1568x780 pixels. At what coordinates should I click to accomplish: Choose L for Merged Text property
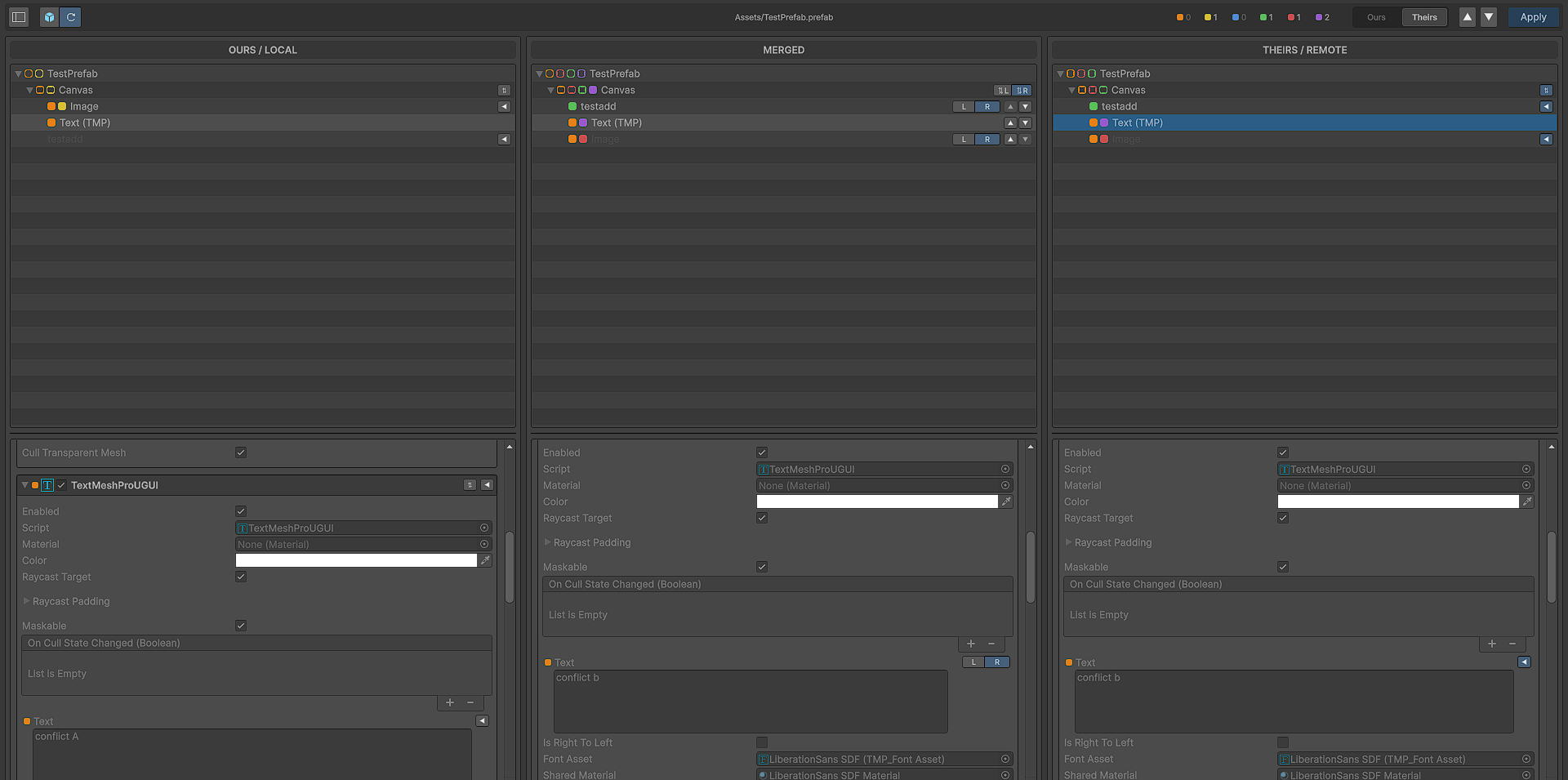[x=973, y=662]
